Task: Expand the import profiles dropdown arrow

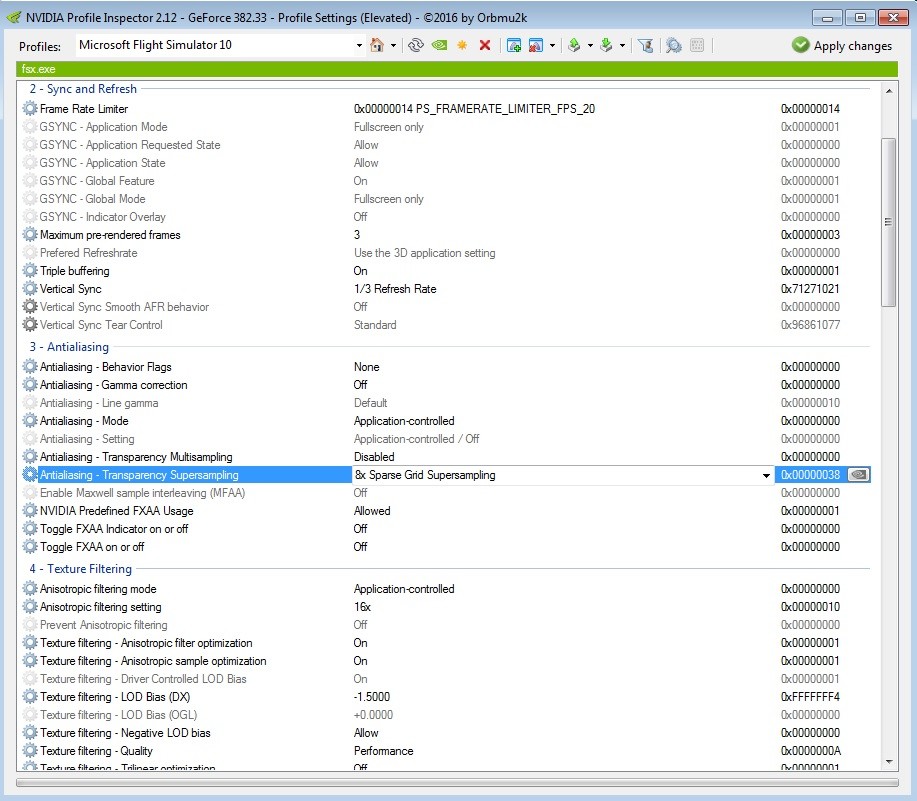Action: 622,46
